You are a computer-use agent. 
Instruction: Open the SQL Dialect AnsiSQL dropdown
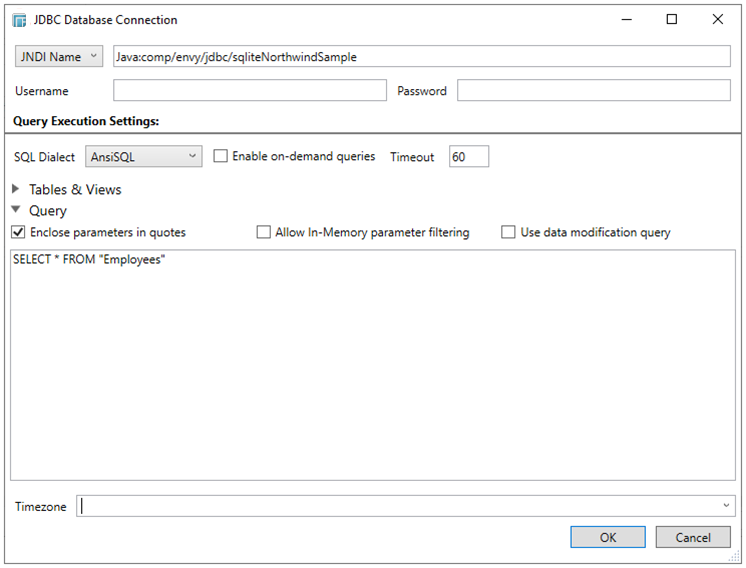pos(143,157)
